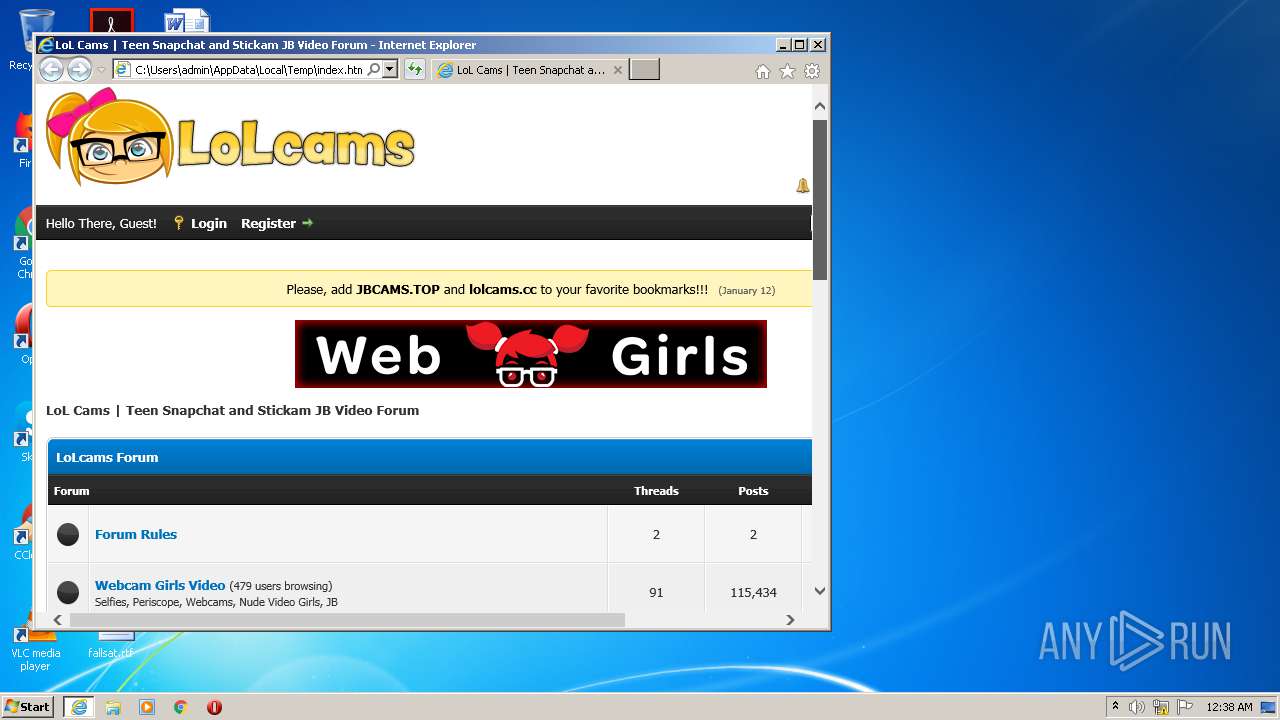Open Action Center flag in tray
This screenshot has height=720, width=1280.
click(1185, 707)
